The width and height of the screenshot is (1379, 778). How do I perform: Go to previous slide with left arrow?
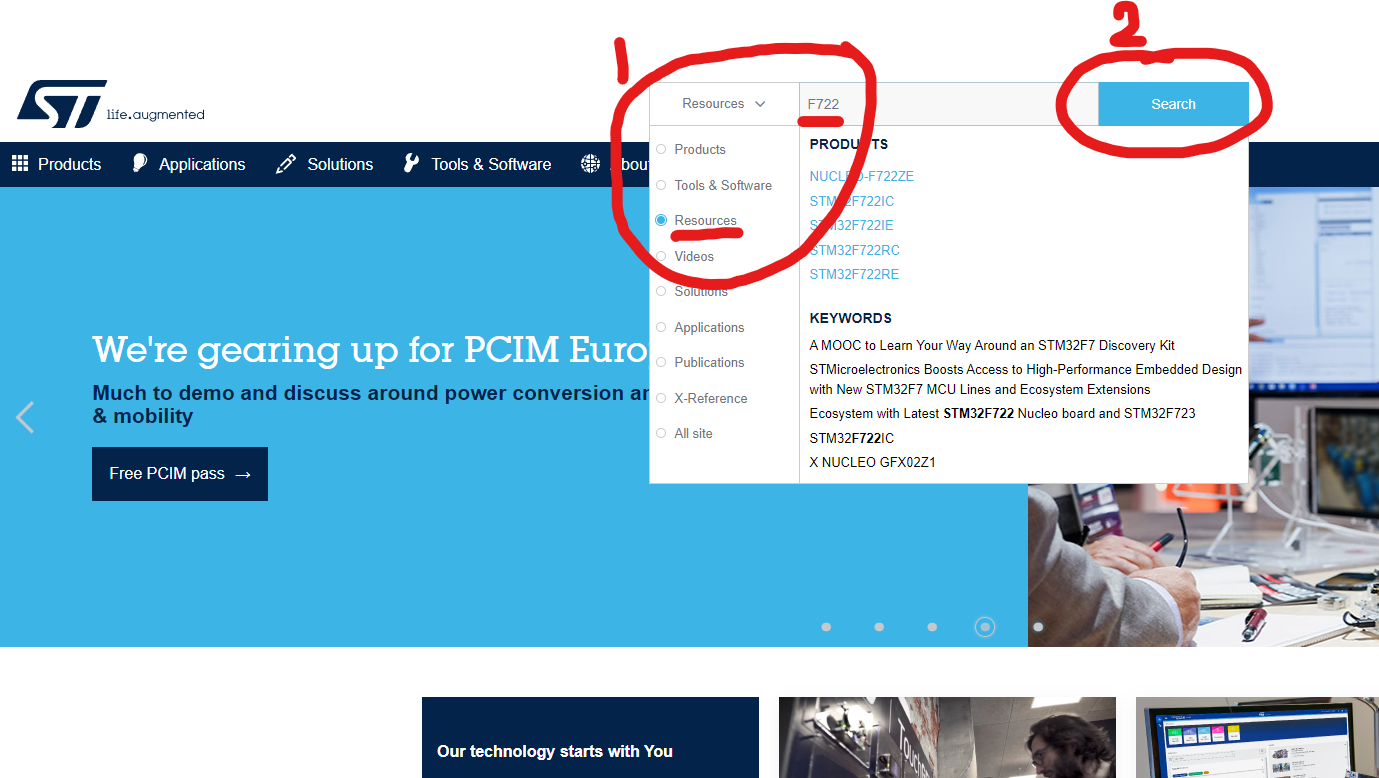25,417
